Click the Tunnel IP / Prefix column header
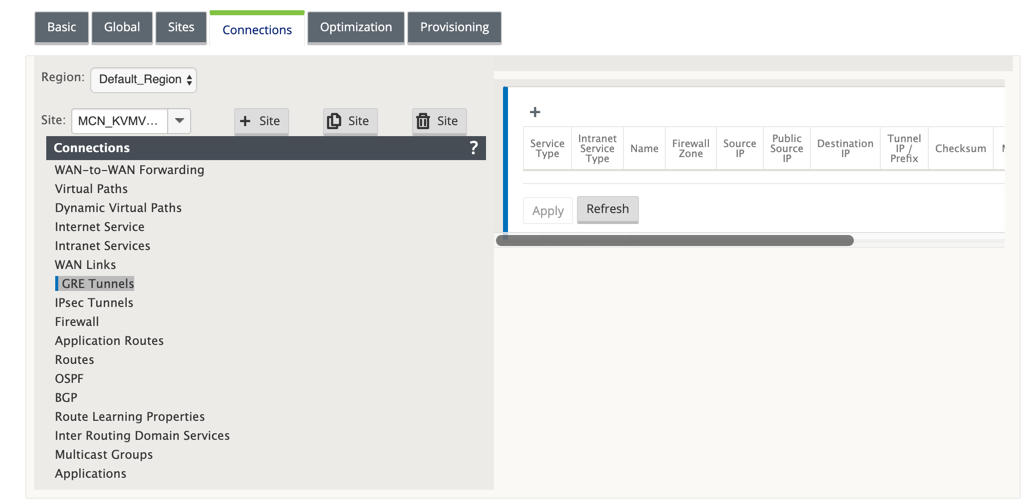Viewport: 1024px width, 503px height. (904, 148)
